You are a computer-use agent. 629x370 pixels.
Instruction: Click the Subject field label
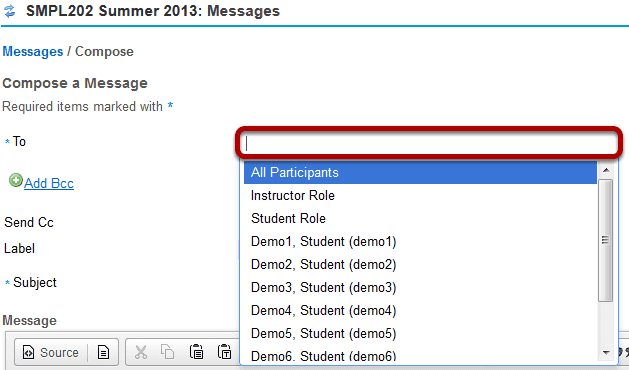coord(35,283)
